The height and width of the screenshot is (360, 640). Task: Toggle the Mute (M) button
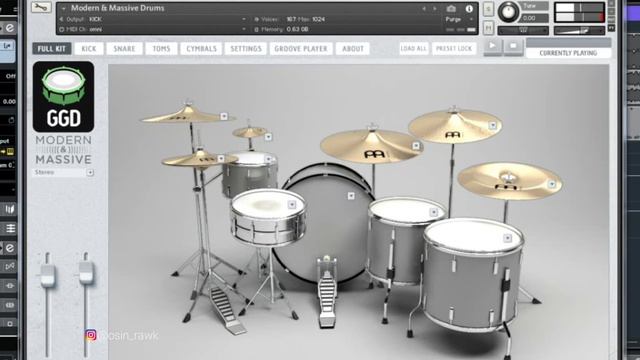(x=488, y=28)
